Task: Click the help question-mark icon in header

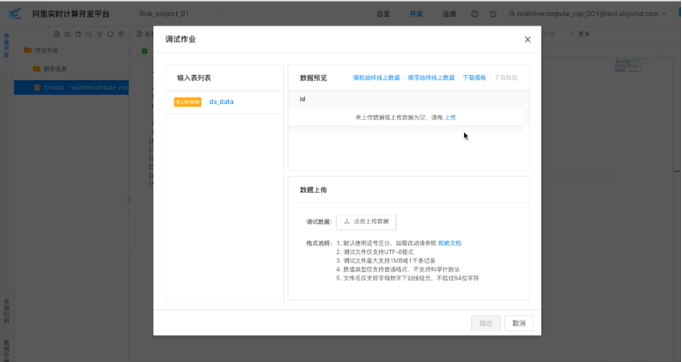Action: tap(475, 14)
